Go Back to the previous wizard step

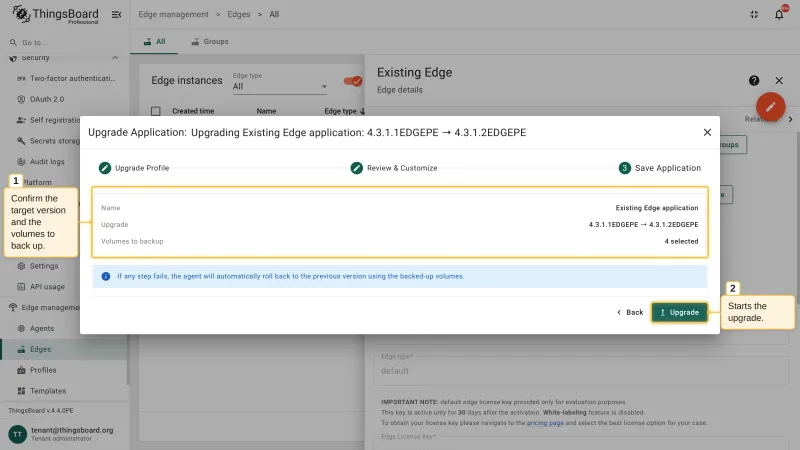pos(630,312)
